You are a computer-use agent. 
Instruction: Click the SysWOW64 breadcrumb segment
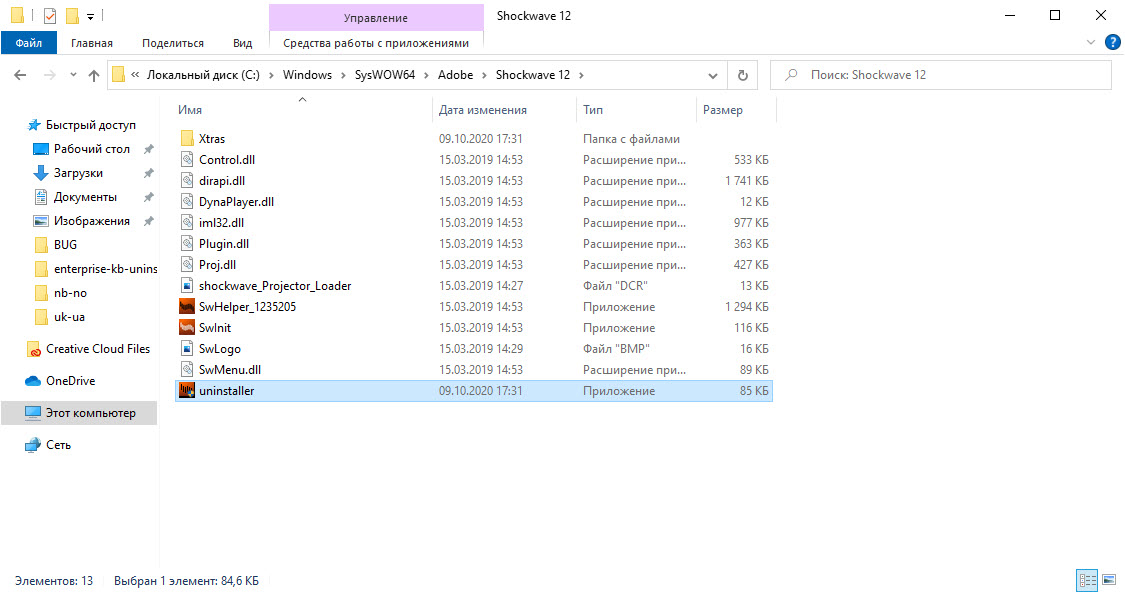click(x=385, y=75)
